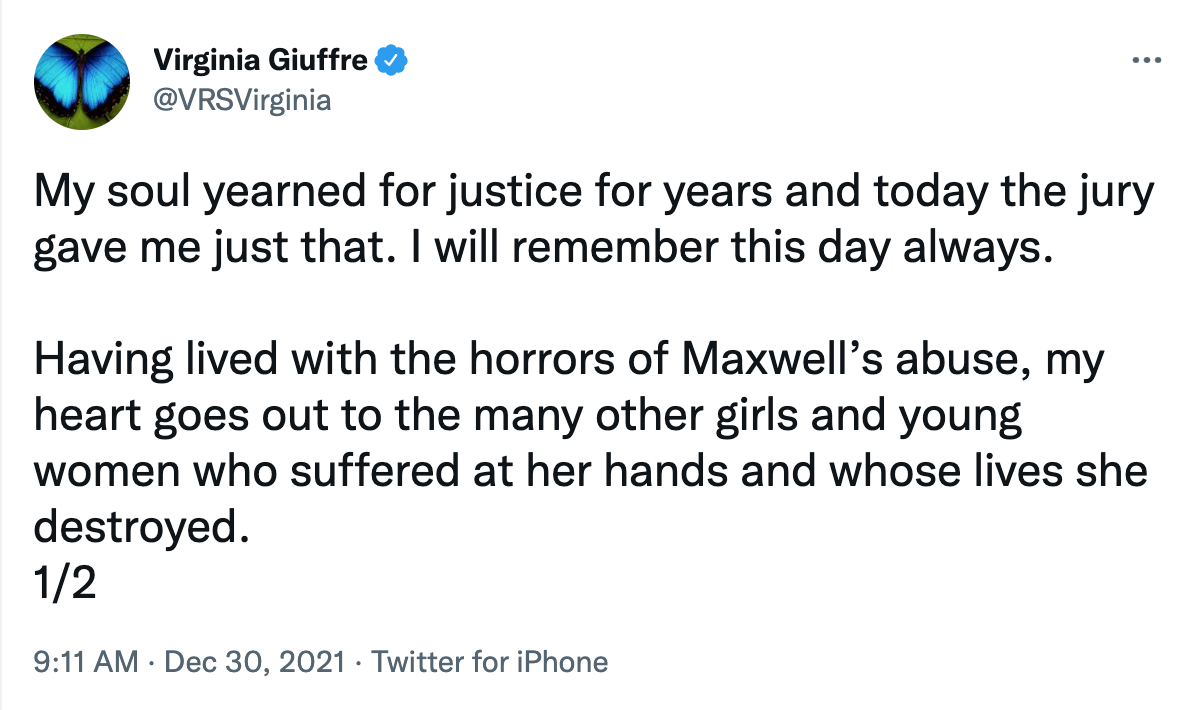Screen dimensions: 1194x710
Task: Click the Dec 30, 2021 date
Action: pos(255,661)
